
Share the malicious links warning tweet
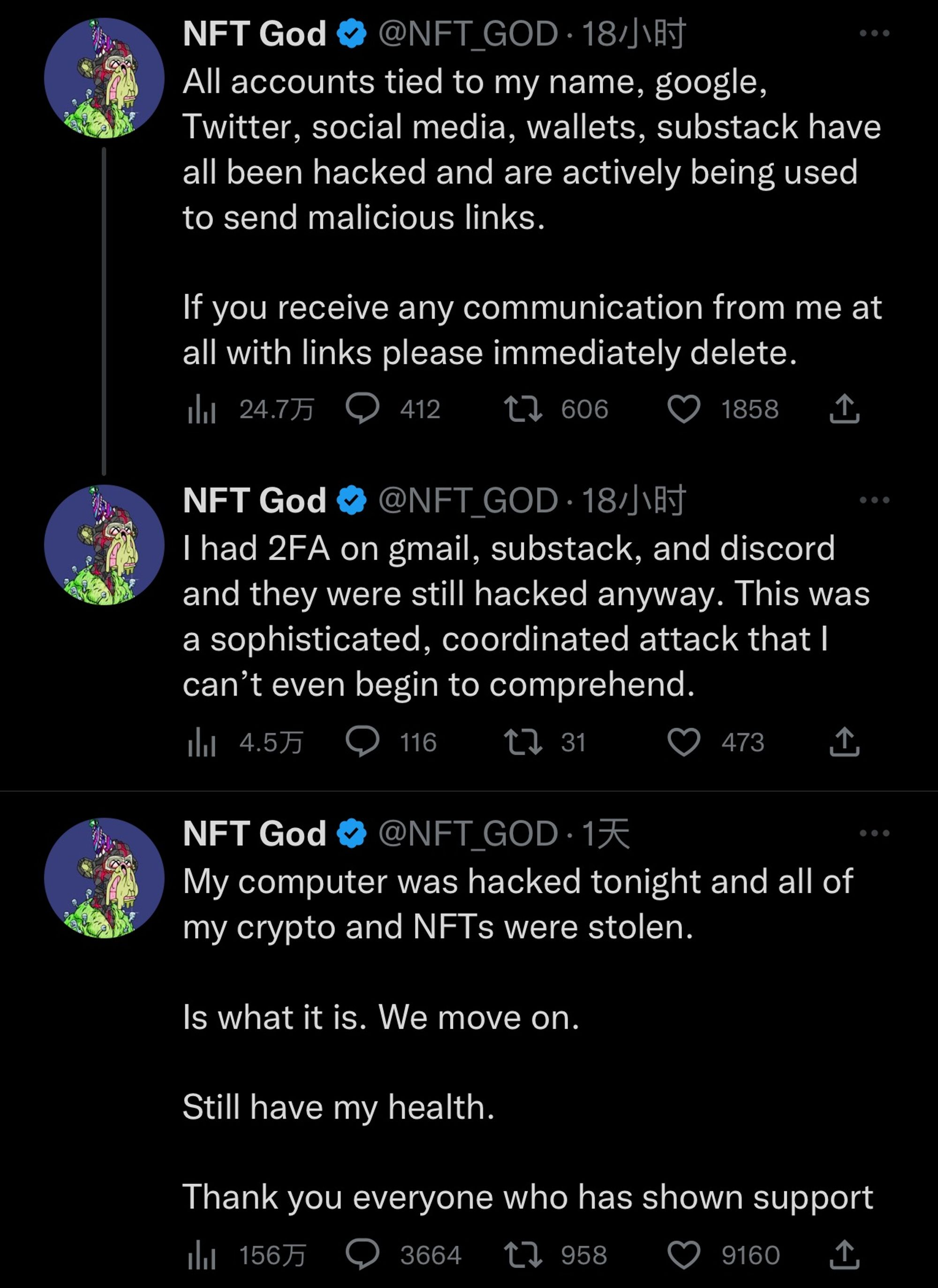(844, 409)
